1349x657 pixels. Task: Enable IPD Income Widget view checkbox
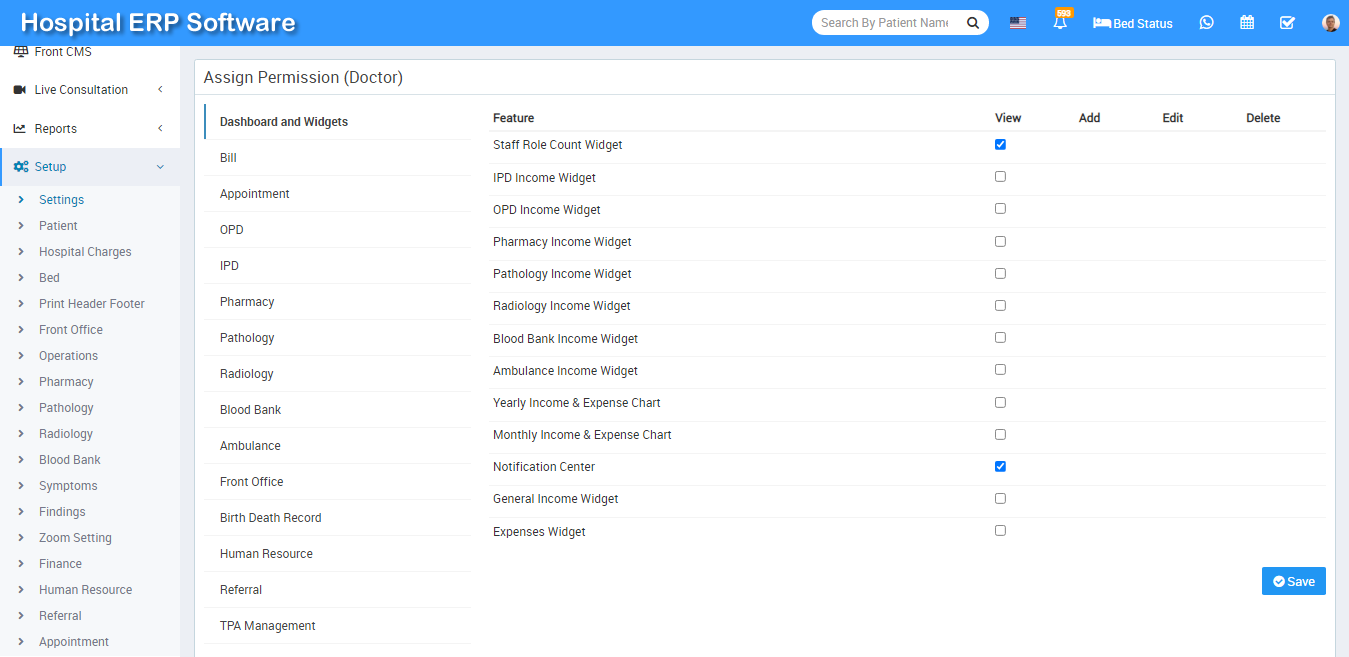pos(1000,177)
